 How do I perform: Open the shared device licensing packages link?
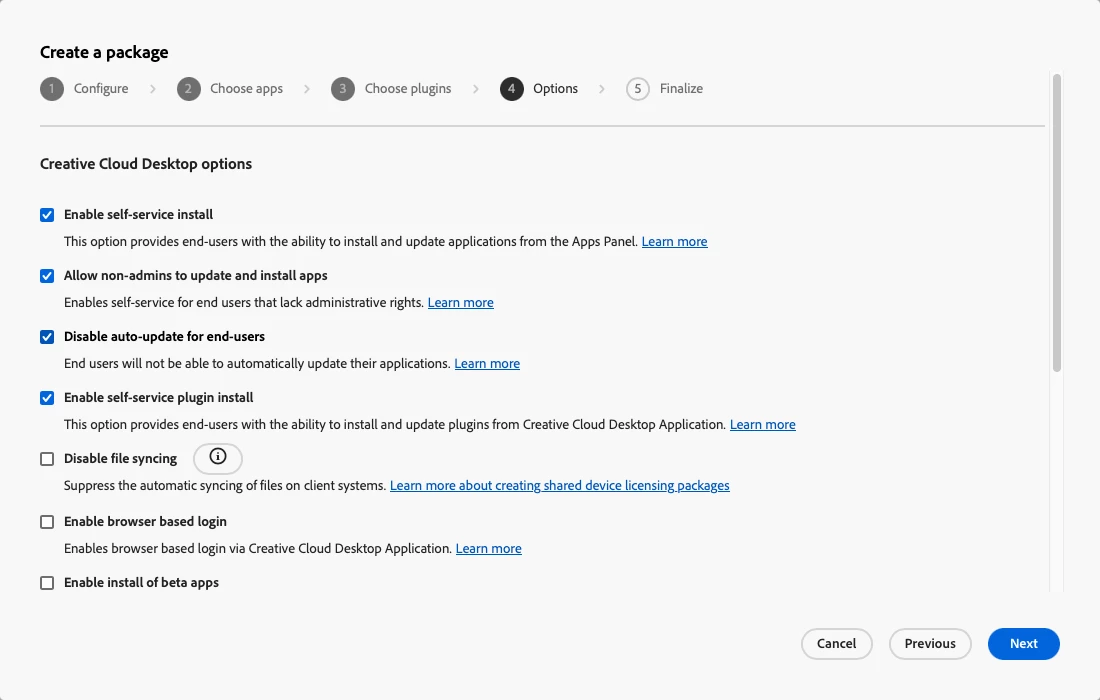tap(559, 485)
